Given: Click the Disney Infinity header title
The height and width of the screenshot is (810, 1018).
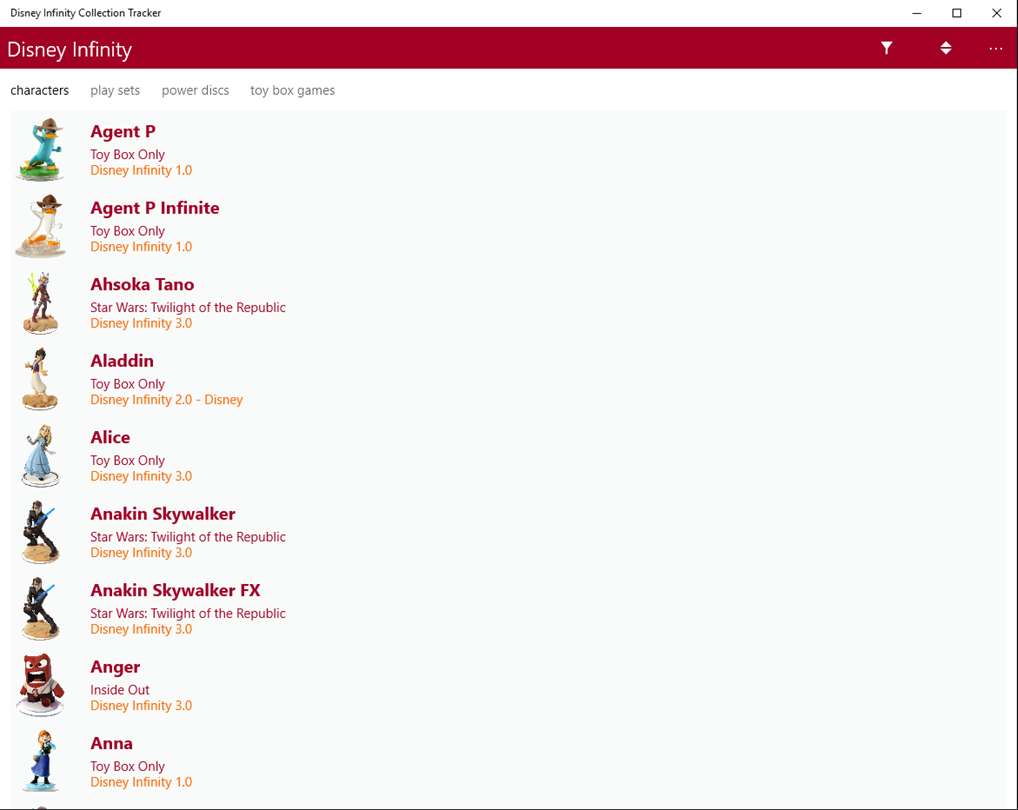Looking at the screenshot, I should click(x=69, y=50).
